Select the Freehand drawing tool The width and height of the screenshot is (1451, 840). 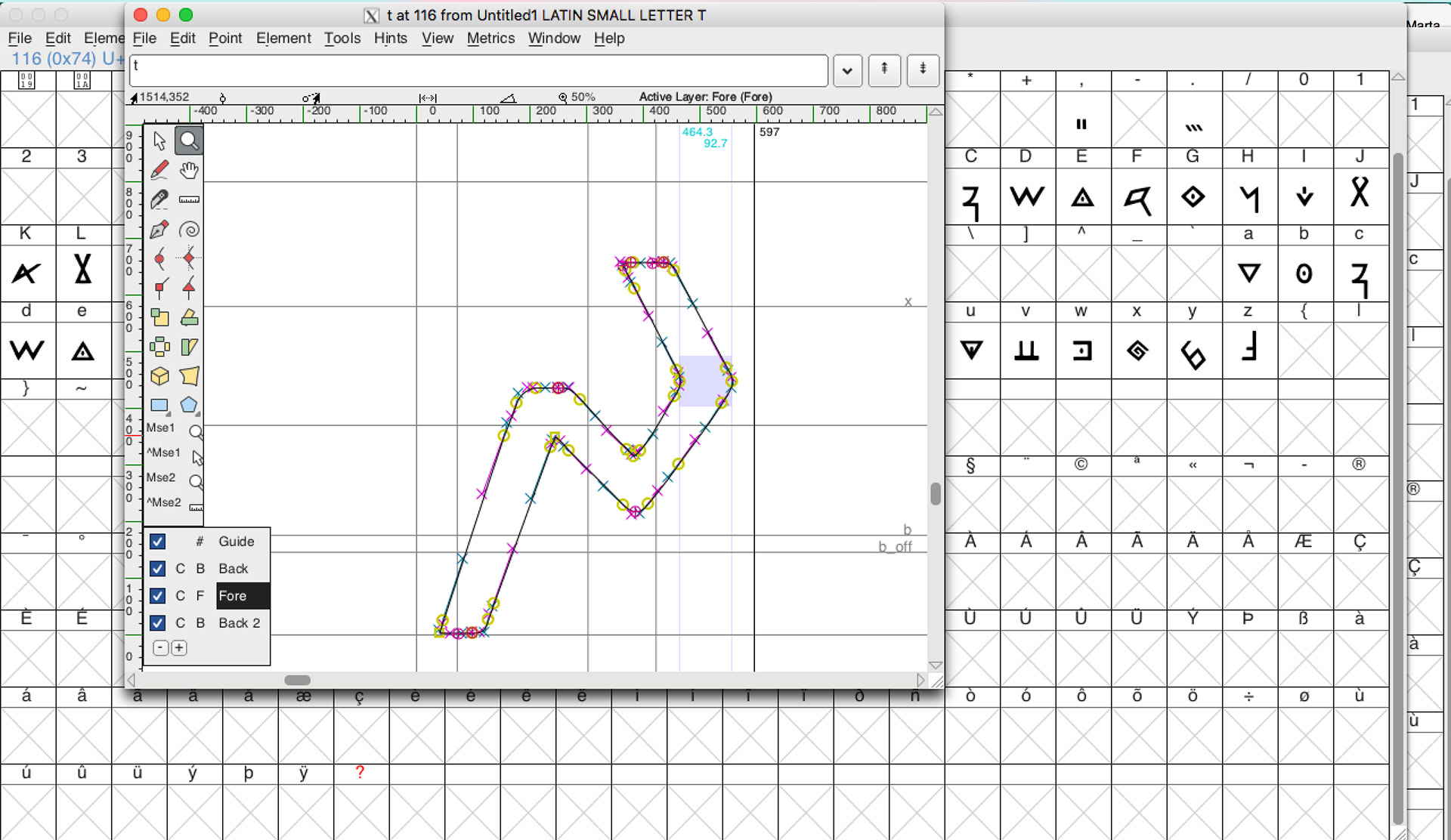(159, 171)
